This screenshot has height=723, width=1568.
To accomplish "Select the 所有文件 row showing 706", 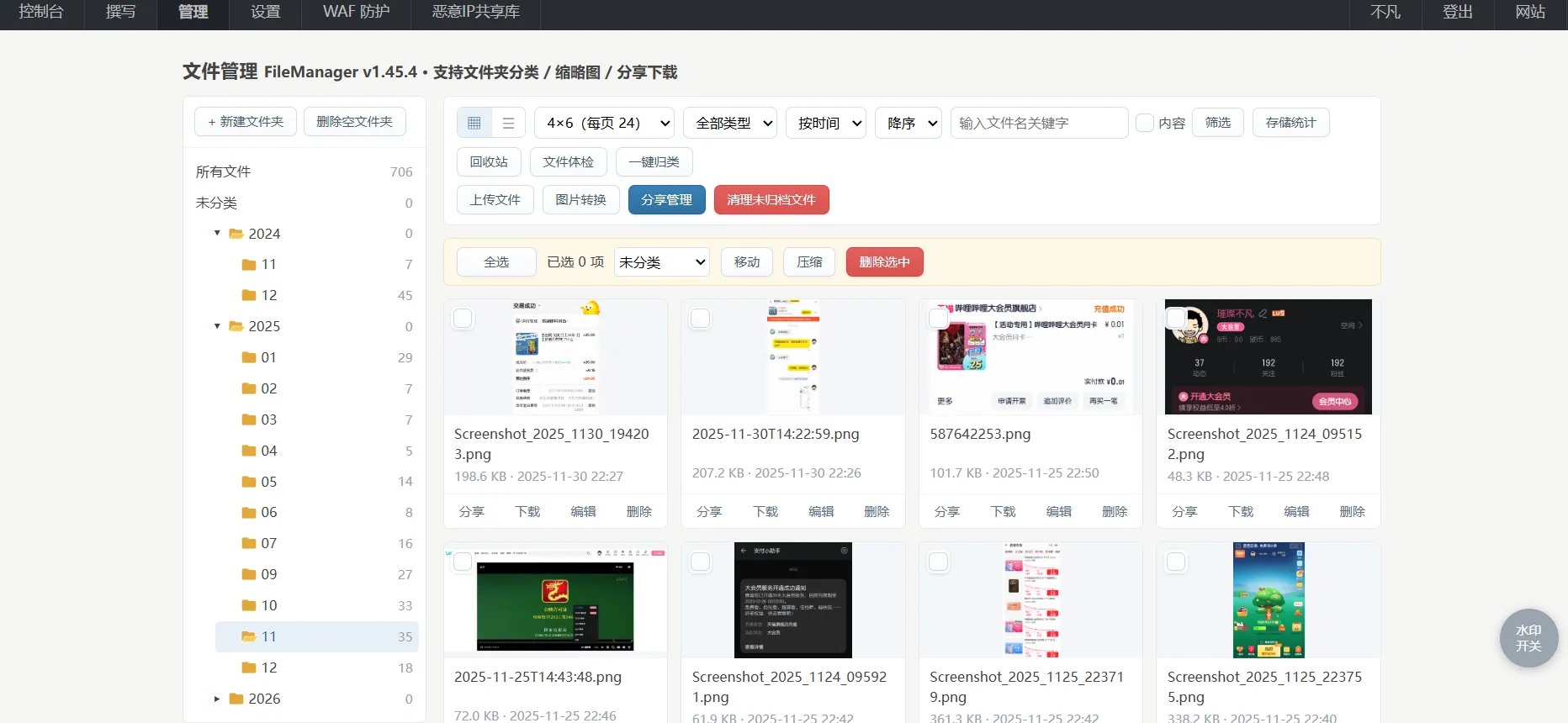I will (x=305, y=172).
